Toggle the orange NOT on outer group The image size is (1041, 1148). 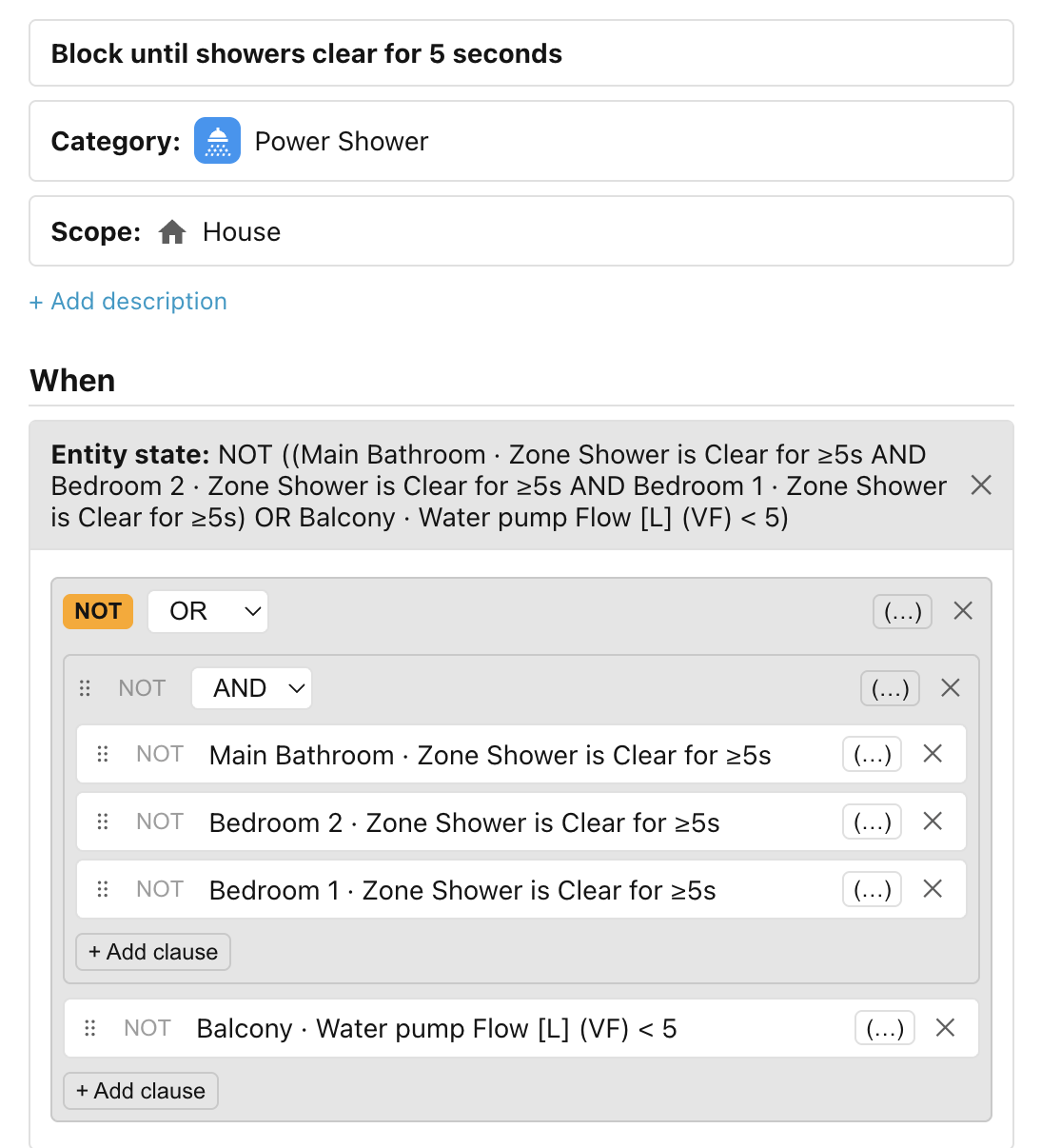[98, 611]
